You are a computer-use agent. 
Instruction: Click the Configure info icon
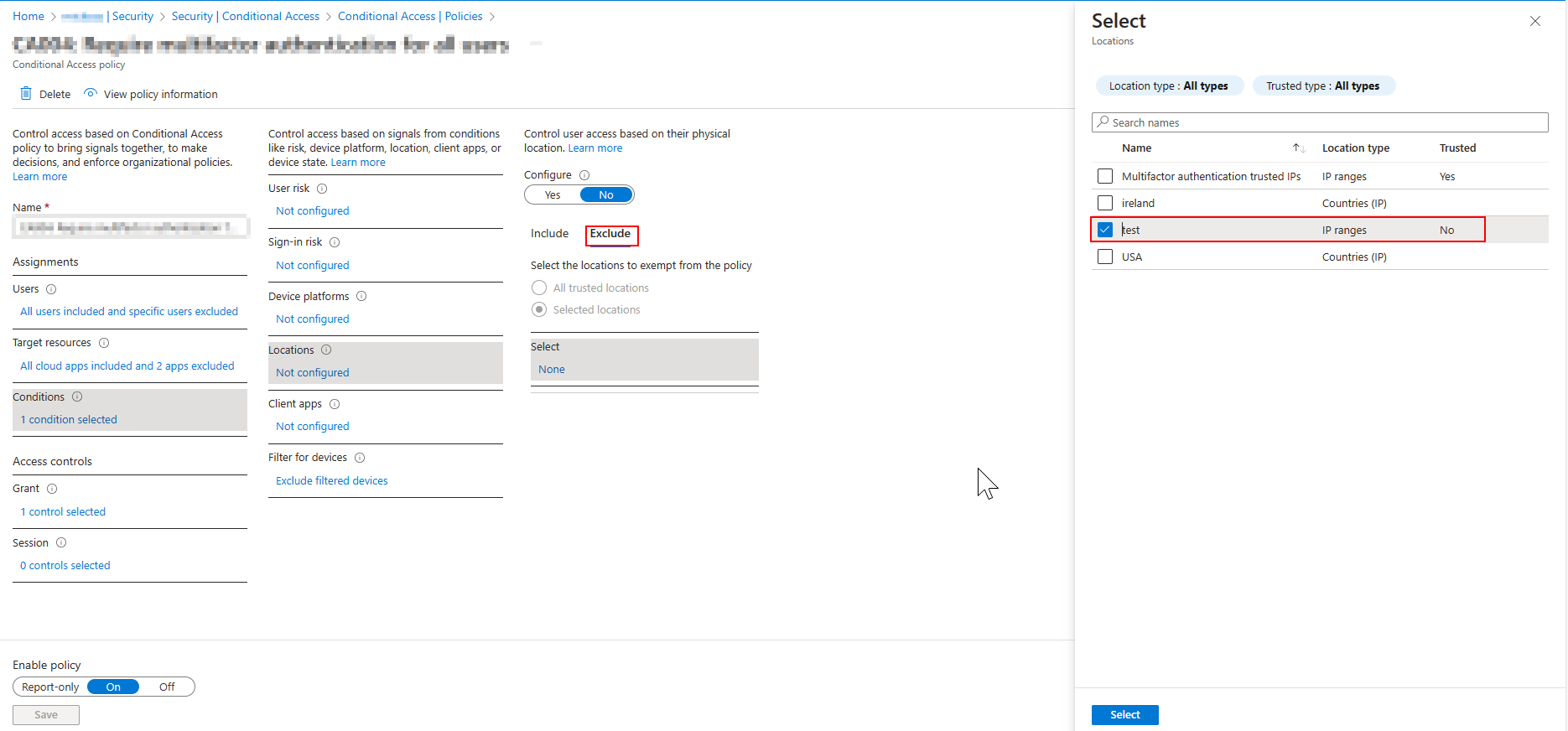pos(584,175)
